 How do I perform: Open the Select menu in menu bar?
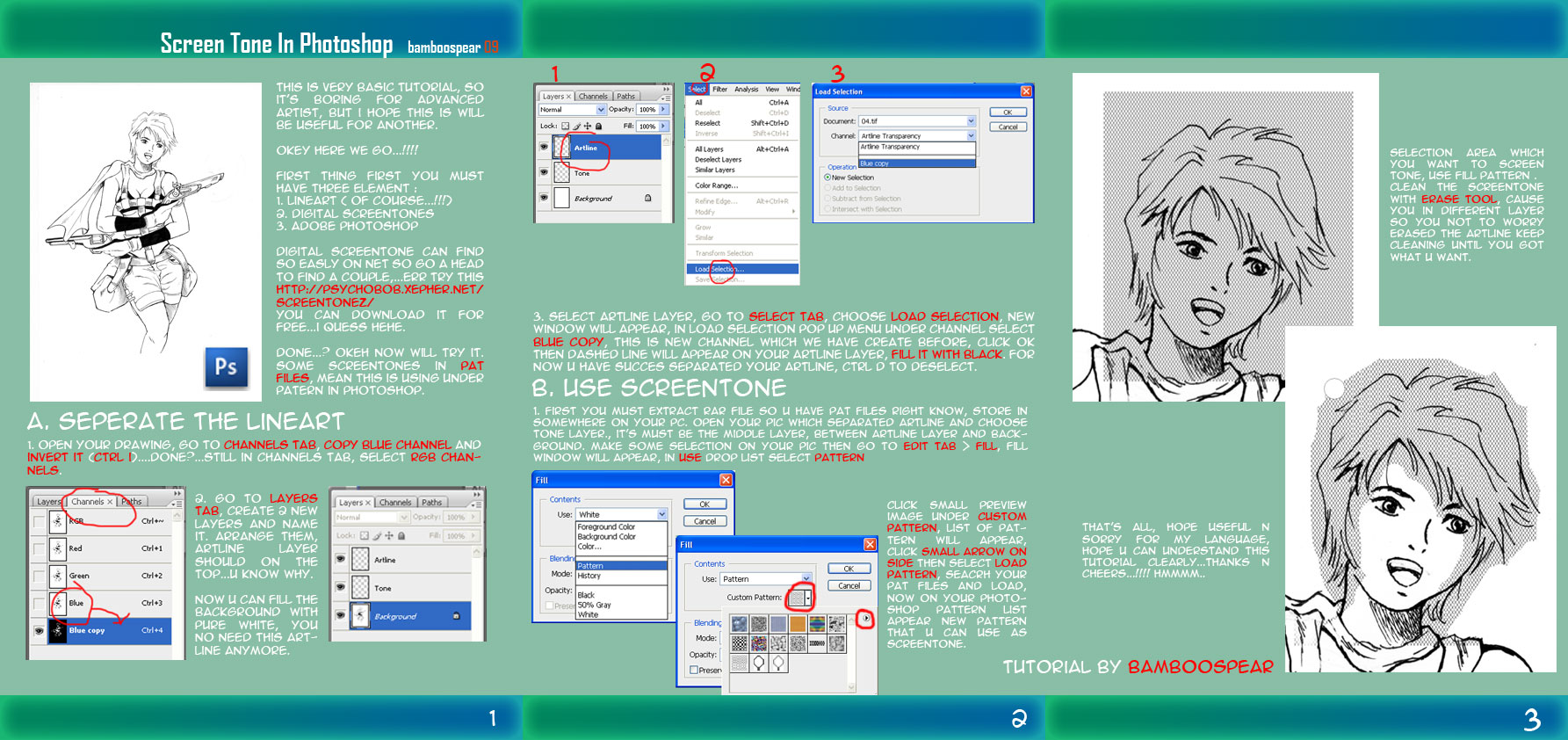(697, 89)
